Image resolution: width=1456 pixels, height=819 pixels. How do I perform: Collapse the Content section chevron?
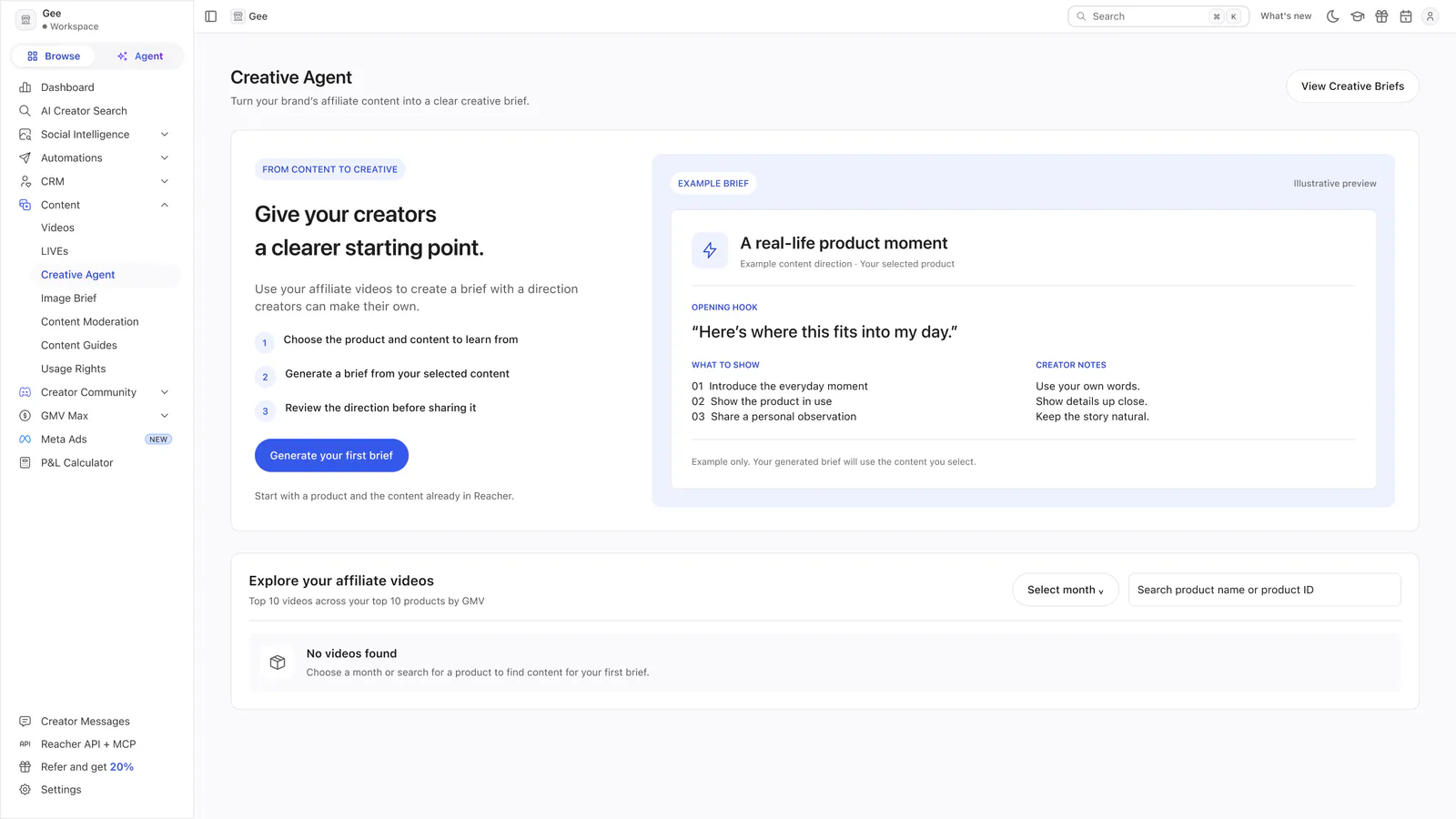point(165,206)
